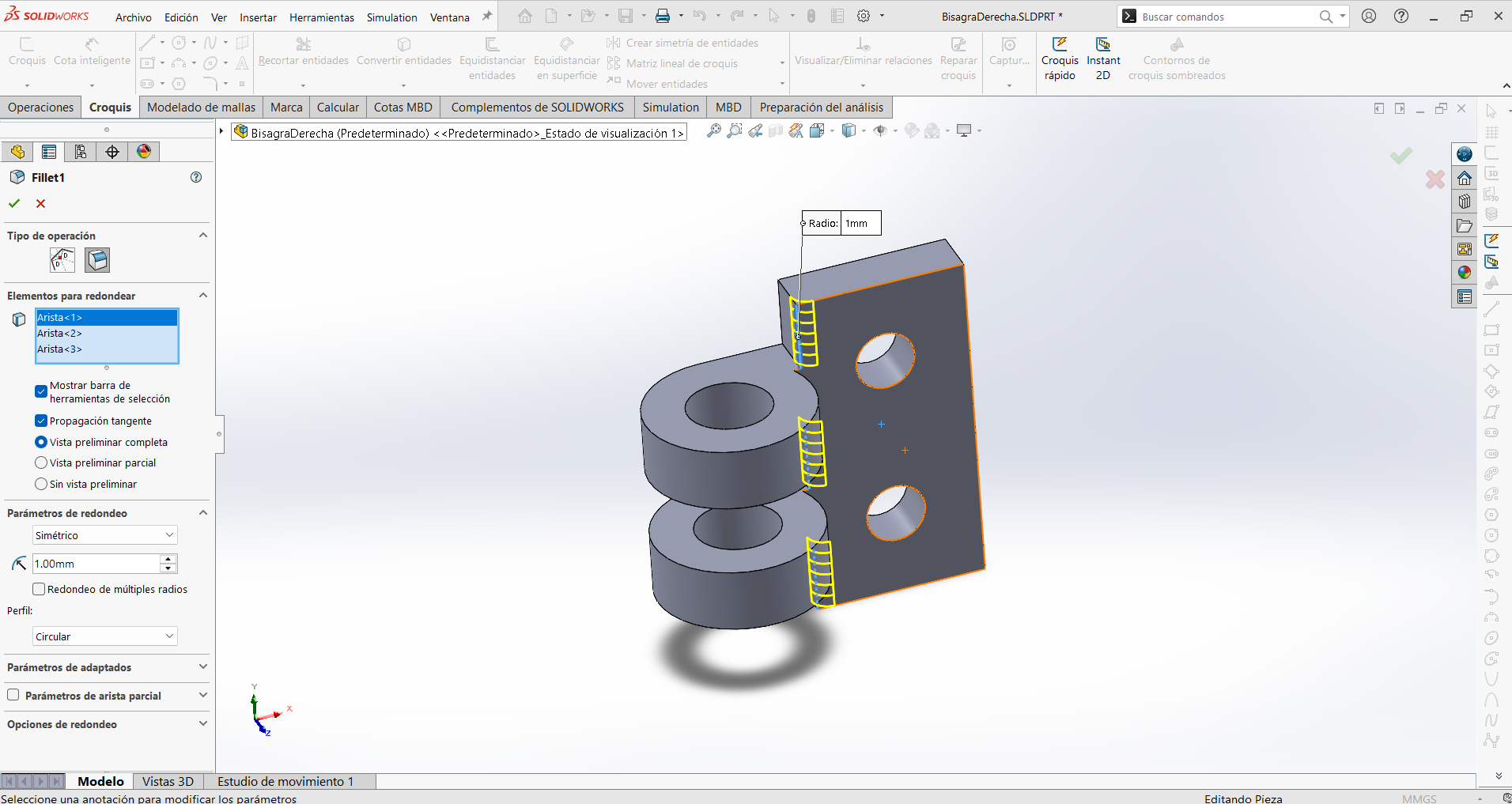1512x804 pixels.
Task: Open the Circular profile dropdown
Action: click(105, 636)
